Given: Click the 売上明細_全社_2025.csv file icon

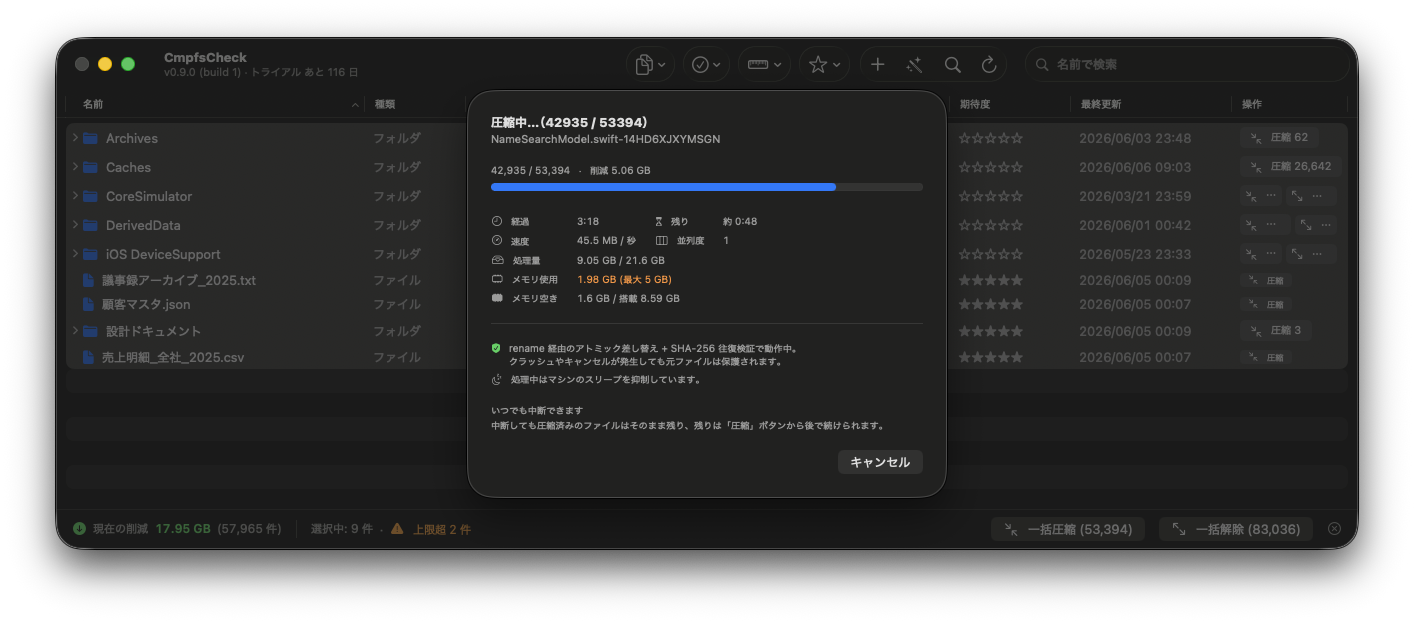Looking at the screenshot, I should pos(89,357).
